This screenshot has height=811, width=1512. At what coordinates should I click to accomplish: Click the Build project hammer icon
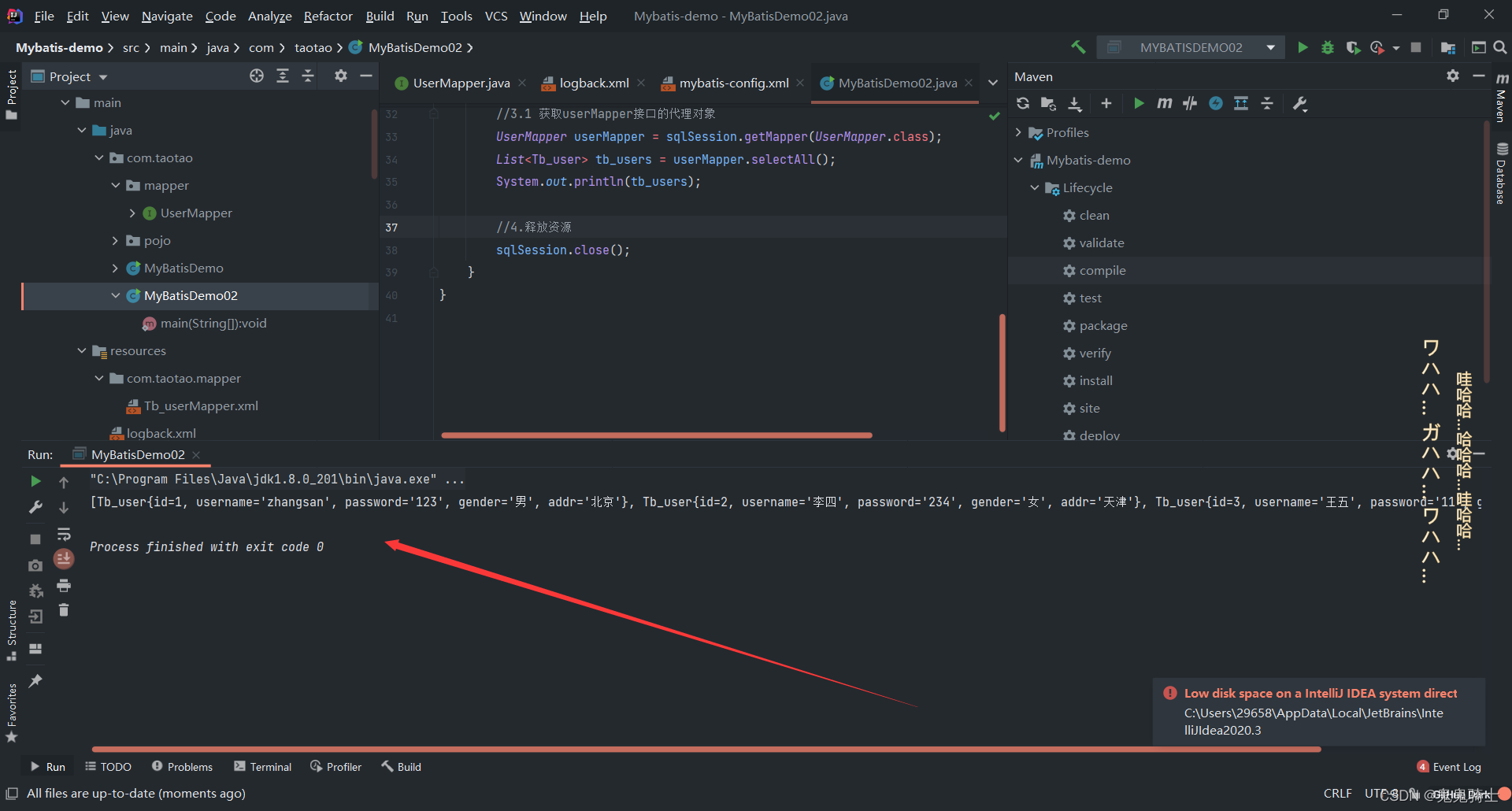click(x=1078, y=47)
